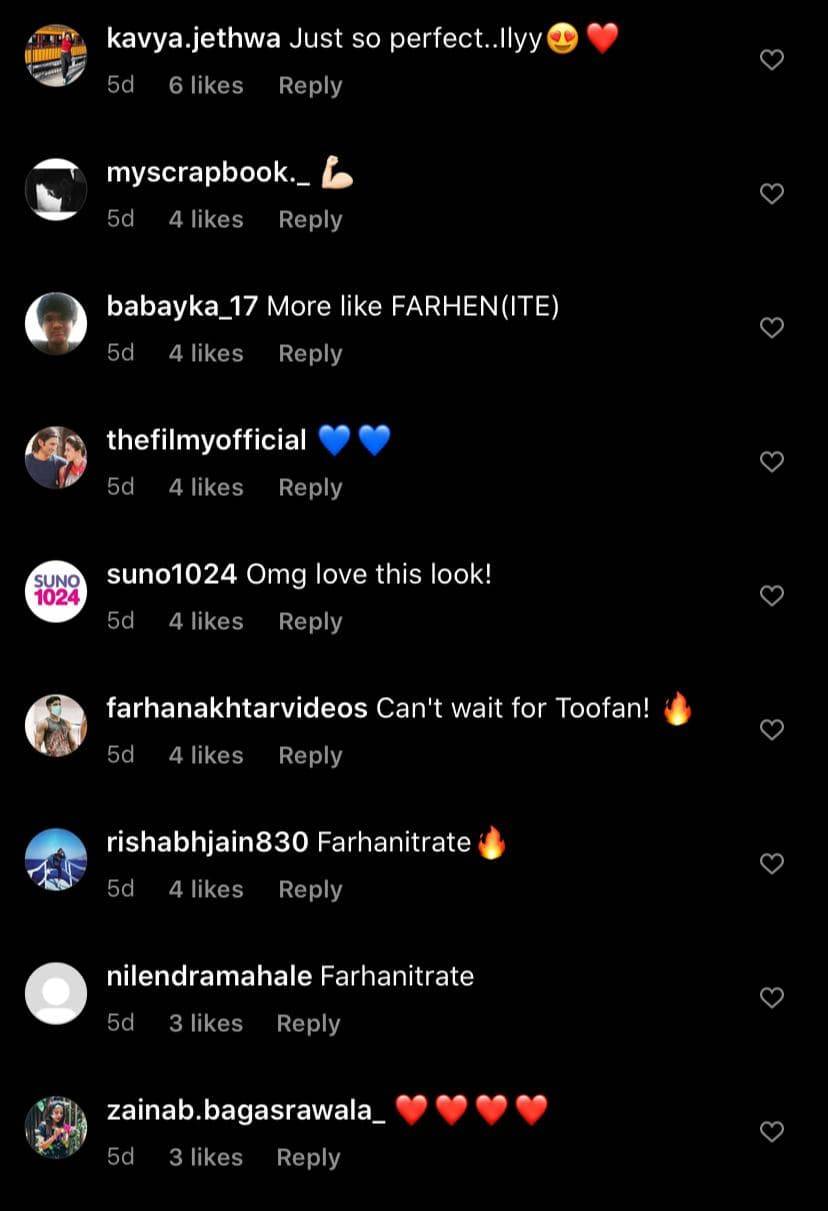The height and width of the screenshot is (1211, 828).
Task: Toggle like on zainab.bagasrawala_'s comment
Action: point(771,1132)
